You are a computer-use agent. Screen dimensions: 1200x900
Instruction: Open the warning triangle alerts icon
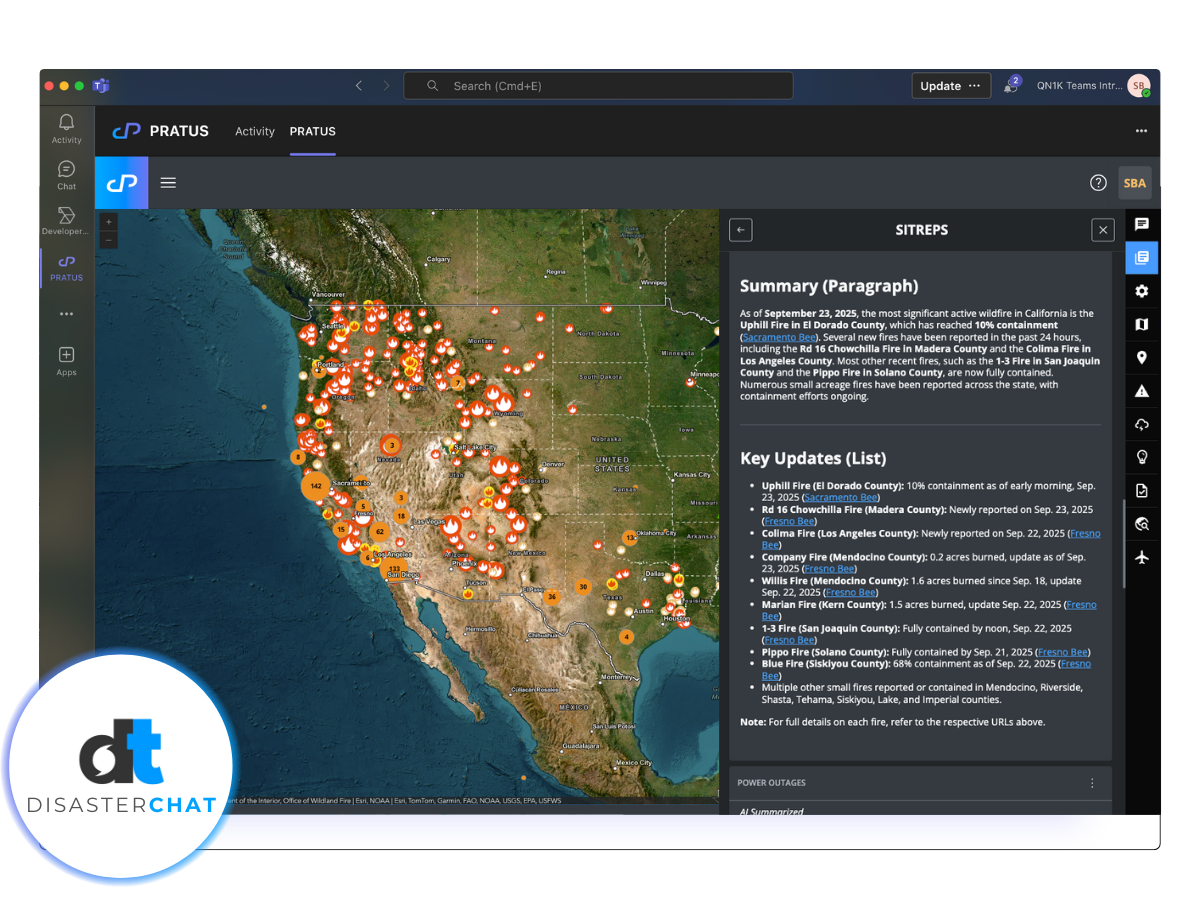(1141, 391)
